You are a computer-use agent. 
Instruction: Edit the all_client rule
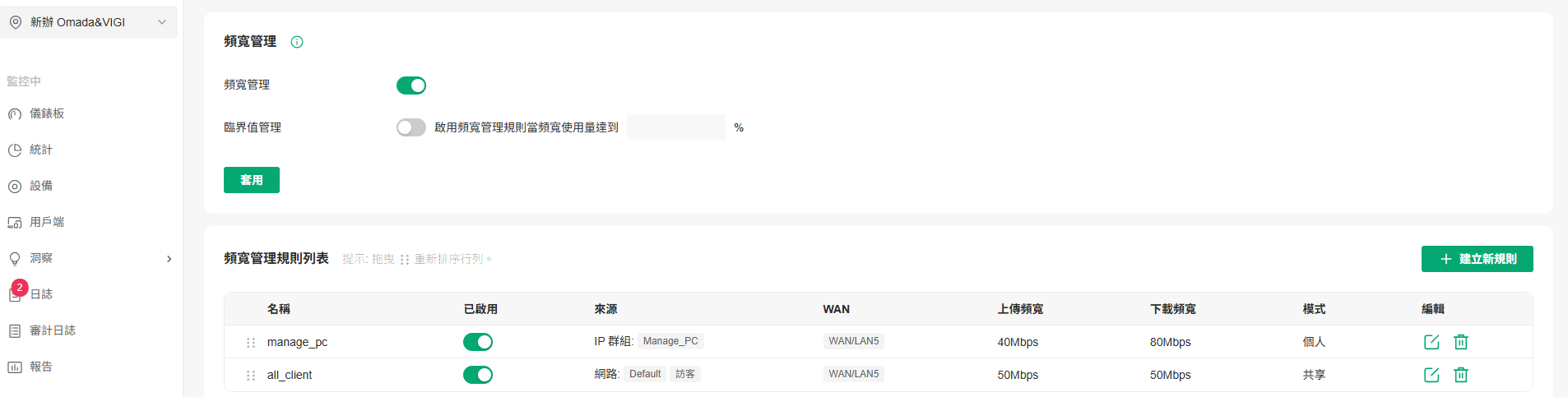coord(1431,375)
